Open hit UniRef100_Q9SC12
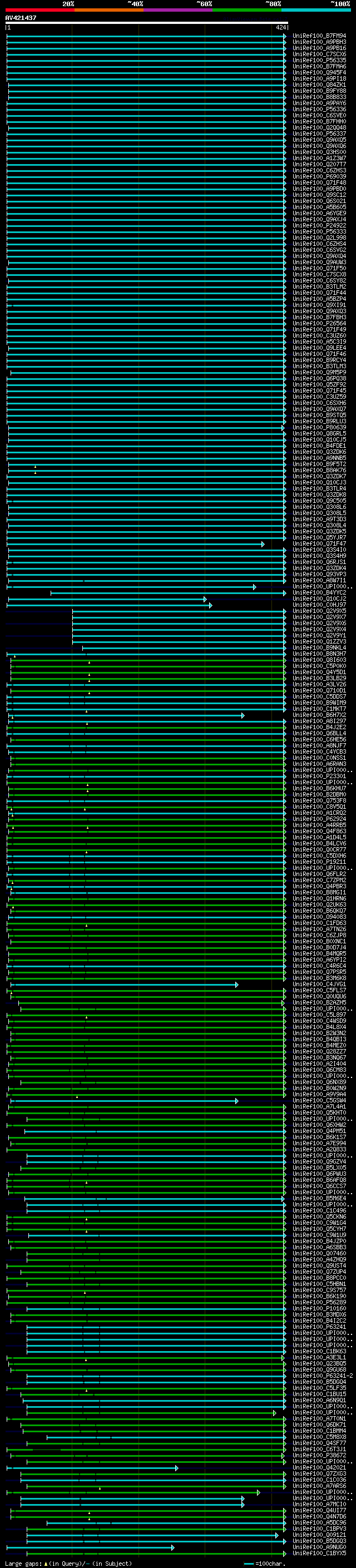 click(x=319, y=195)
